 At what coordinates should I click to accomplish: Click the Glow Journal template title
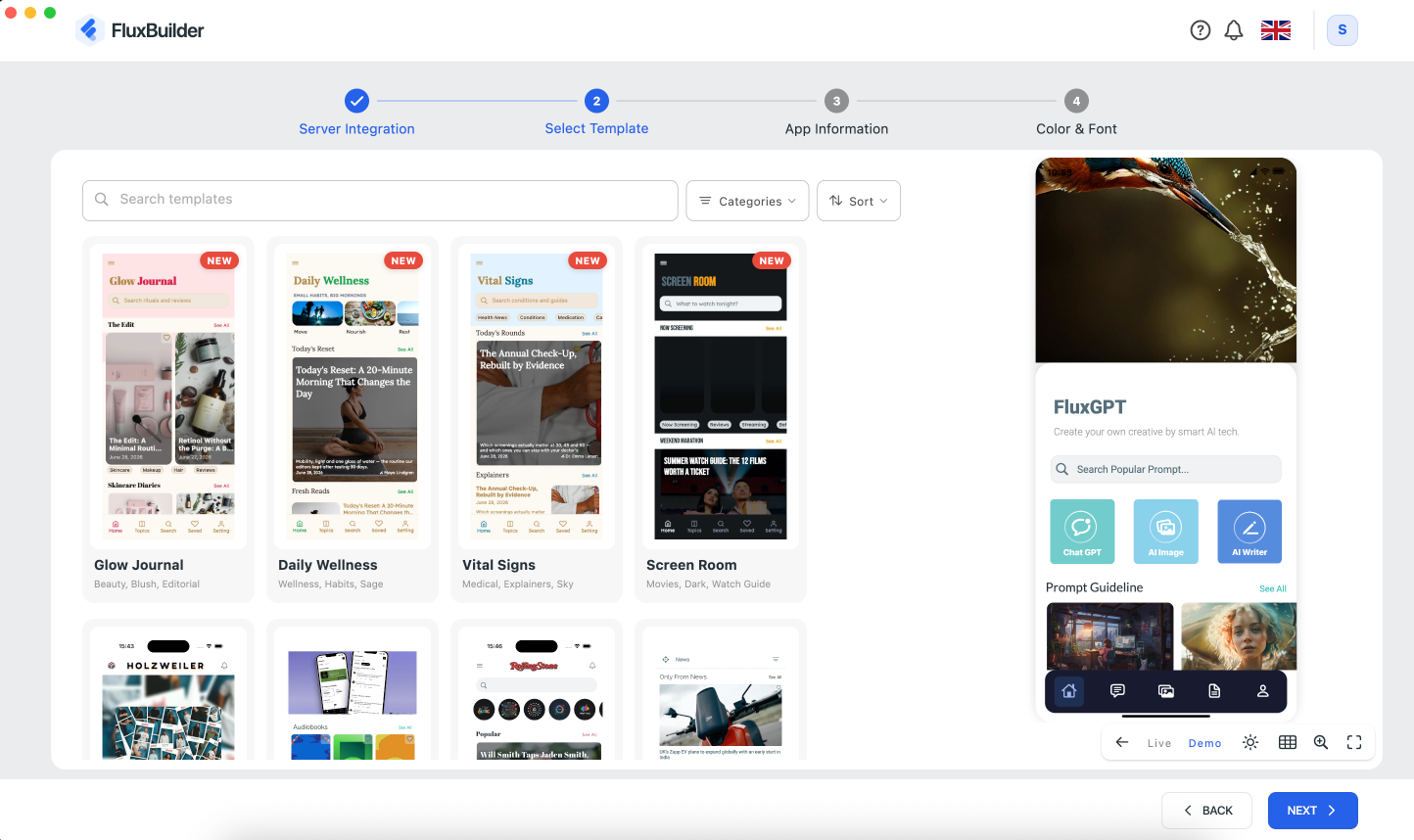coord(139,565)
